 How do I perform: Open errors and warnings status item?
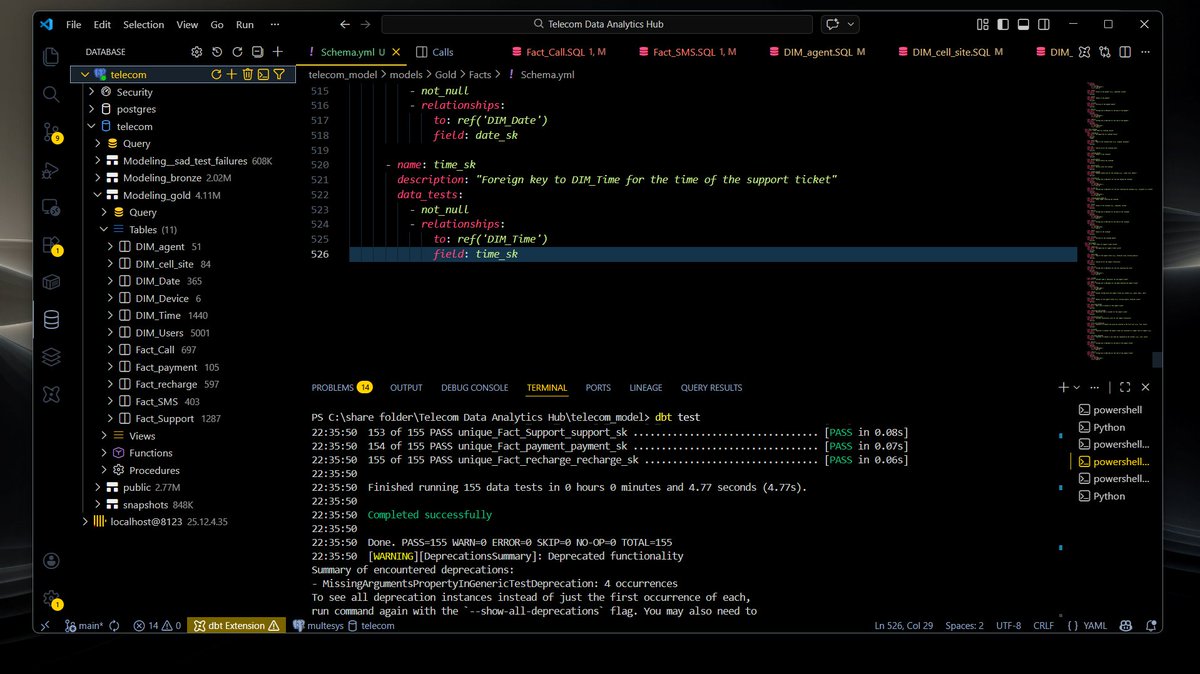point(157,625)
